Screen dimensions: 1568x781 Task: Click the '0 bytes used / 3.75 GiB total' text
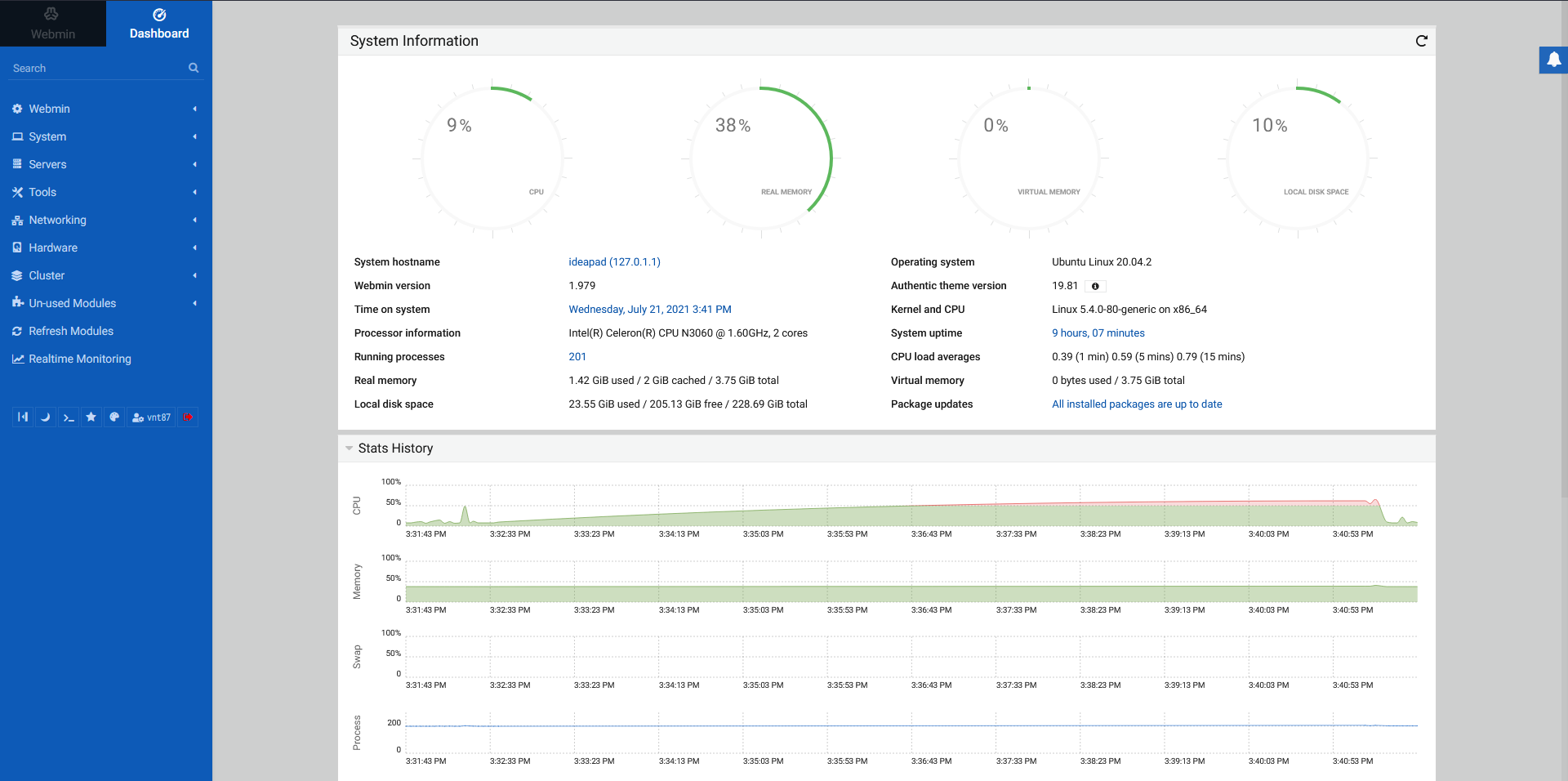[x=1118, y=381]
